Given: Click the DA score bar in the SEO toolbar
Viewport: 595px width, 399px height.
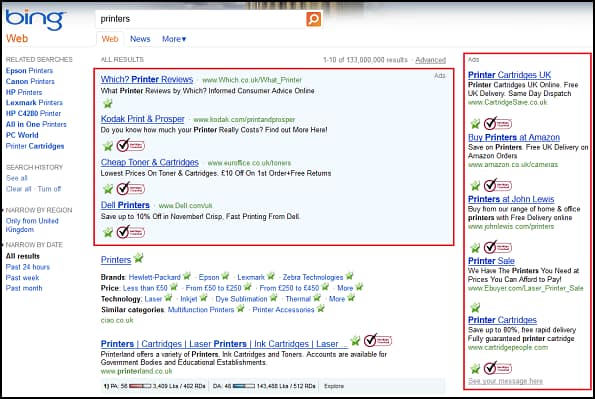Looking at the screenshot, I should click(244, 386).
